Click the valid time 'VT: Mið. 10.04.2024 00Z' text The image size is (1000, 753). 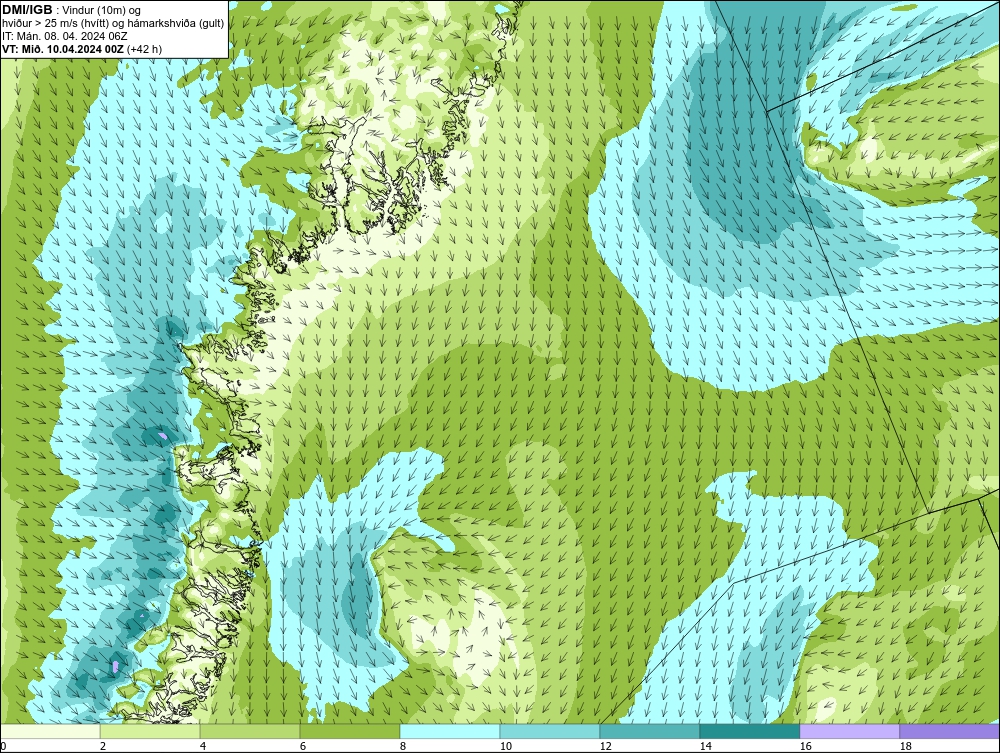(64, 49)
